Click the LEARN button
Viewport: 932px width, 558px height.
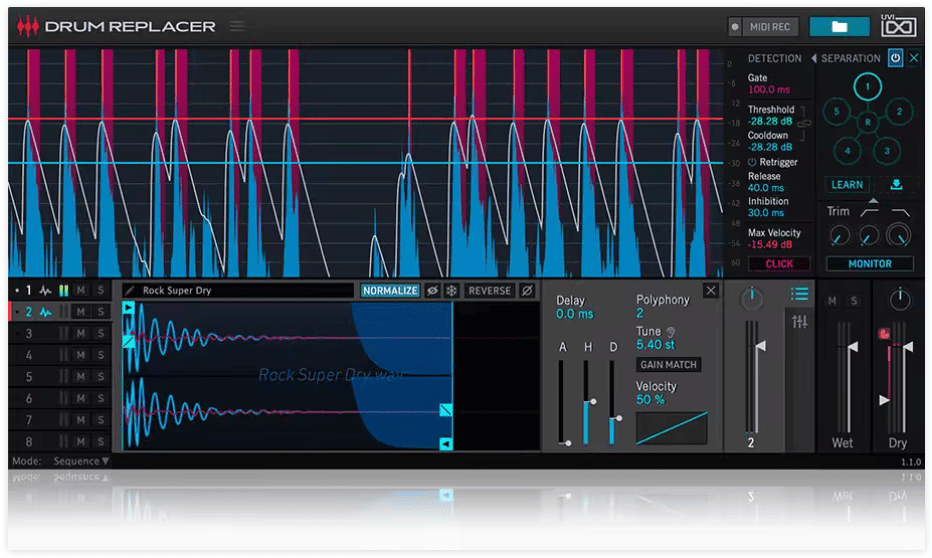tap(847, 185)
